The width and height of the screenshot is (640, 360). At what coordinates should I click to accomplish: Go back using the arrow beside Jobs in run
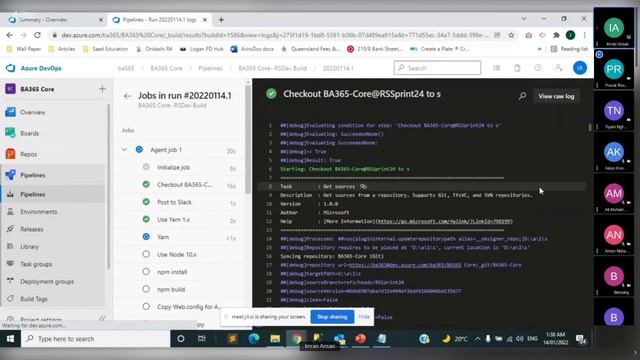[x=127, y=96]
